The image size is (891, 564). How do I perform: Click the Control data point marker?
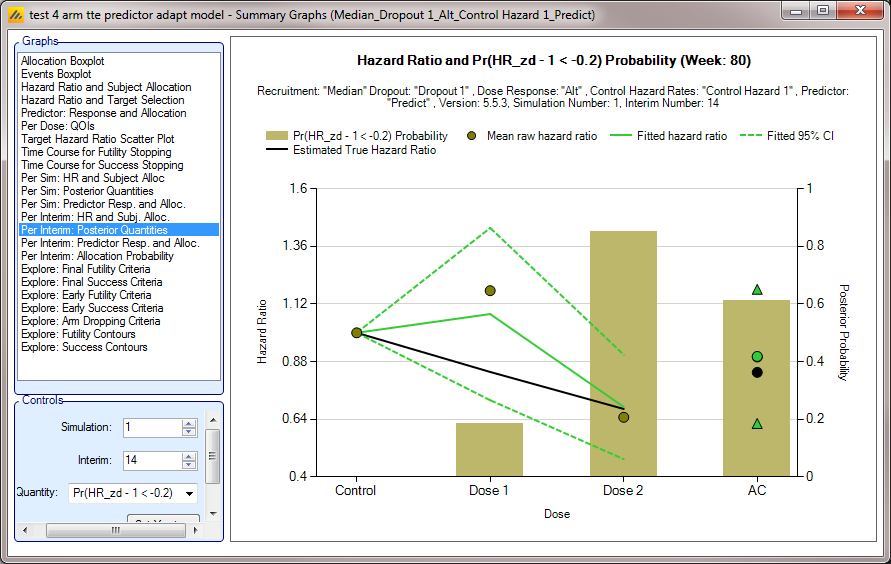click(356, 333)
